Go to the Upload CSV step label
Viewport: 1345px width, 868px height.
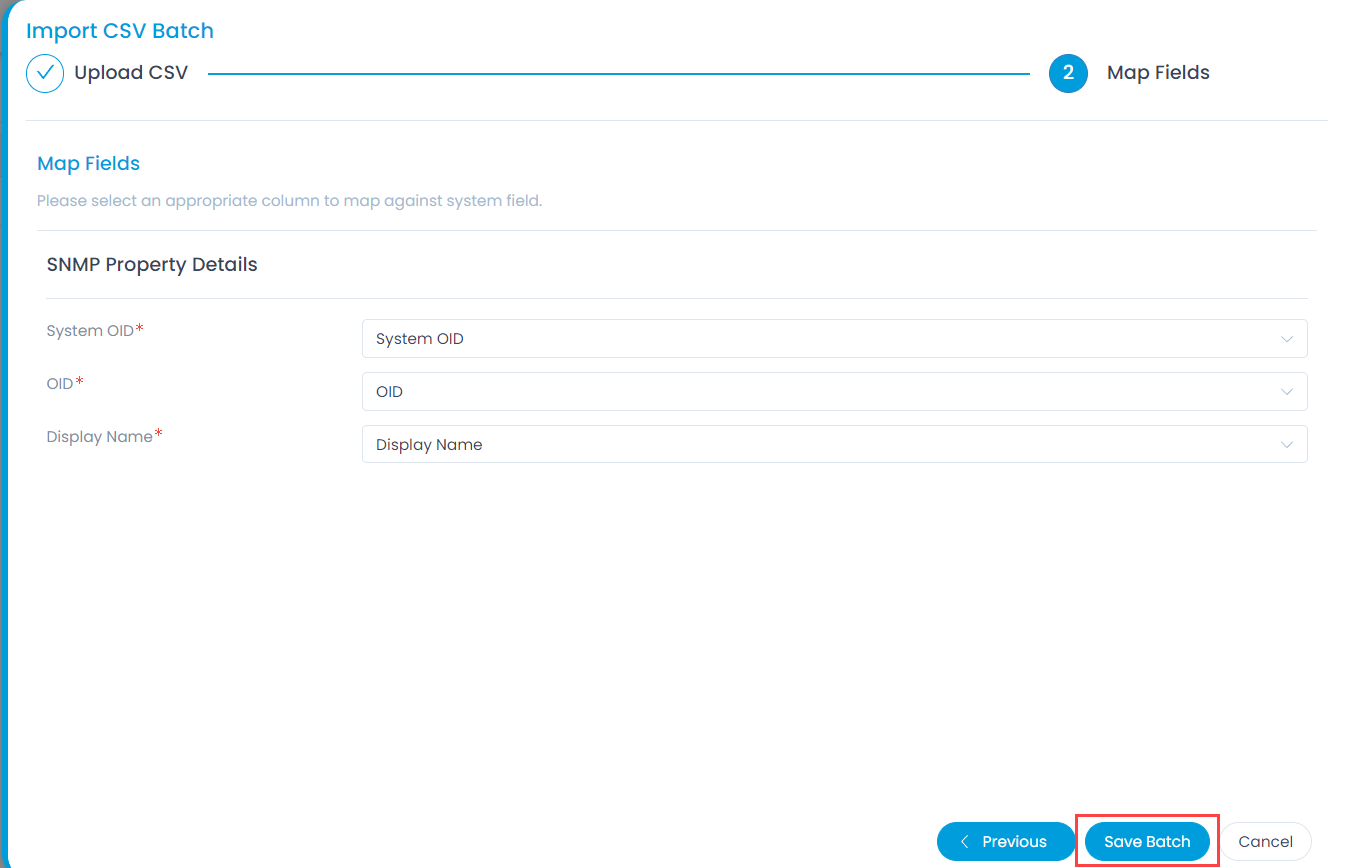[131, 73]
